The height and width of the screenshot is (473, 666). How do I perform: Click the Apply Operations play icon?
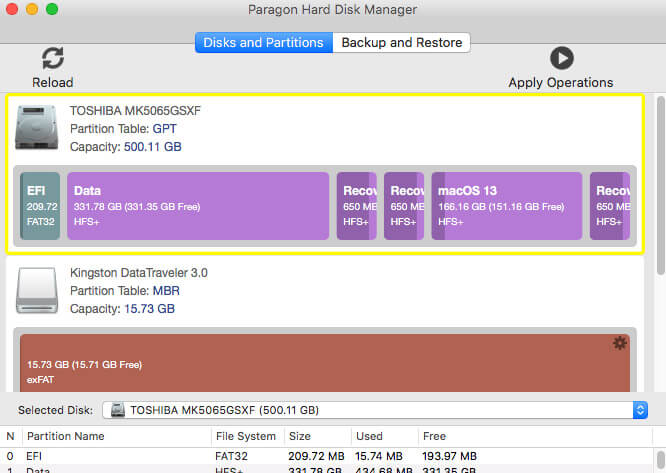[x=561, y=58]
